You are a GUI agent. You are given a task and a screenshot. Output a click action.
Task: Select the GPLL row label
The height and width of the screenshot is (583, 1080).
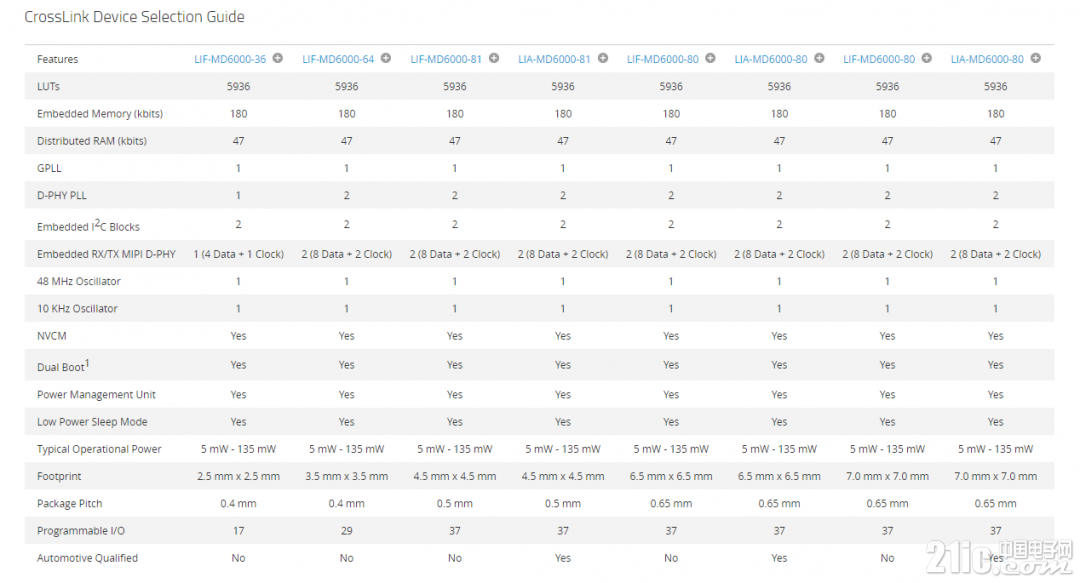[x=49, y=168]
